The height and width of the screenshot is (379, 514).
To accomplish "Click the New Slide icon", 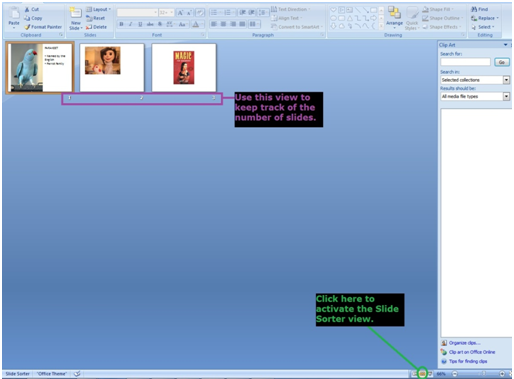I will (75, 13).
